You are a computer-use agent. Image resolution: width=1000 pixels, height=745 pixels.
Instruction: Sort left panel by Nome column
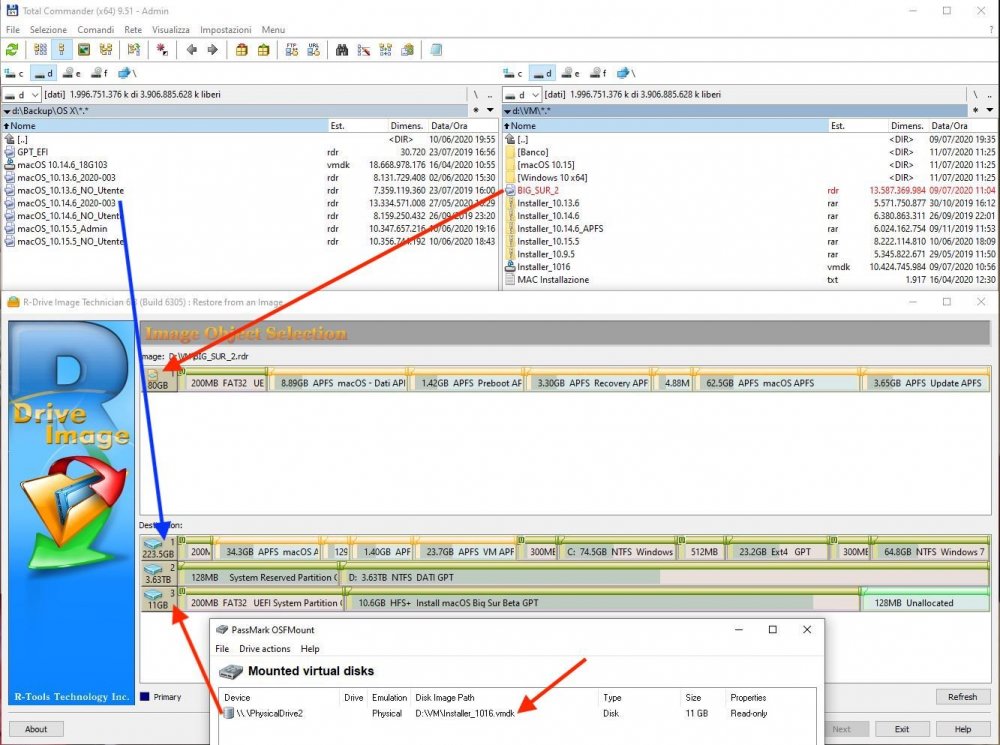click(x=165, y=126)
